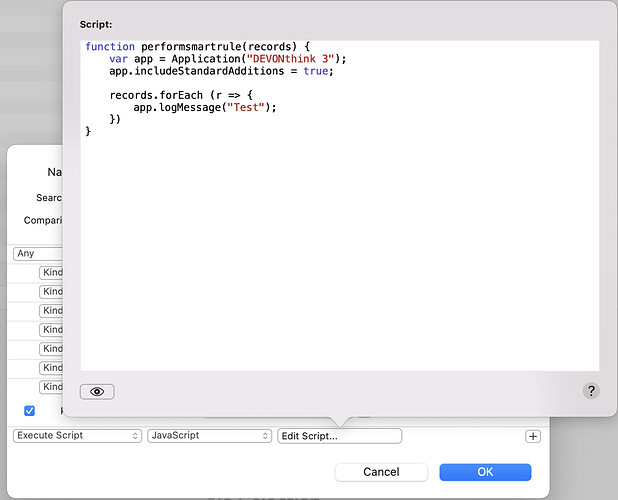Click the 'app.logMessage("Test")' code line
The image size is (618, 500).
pos(205,107)
